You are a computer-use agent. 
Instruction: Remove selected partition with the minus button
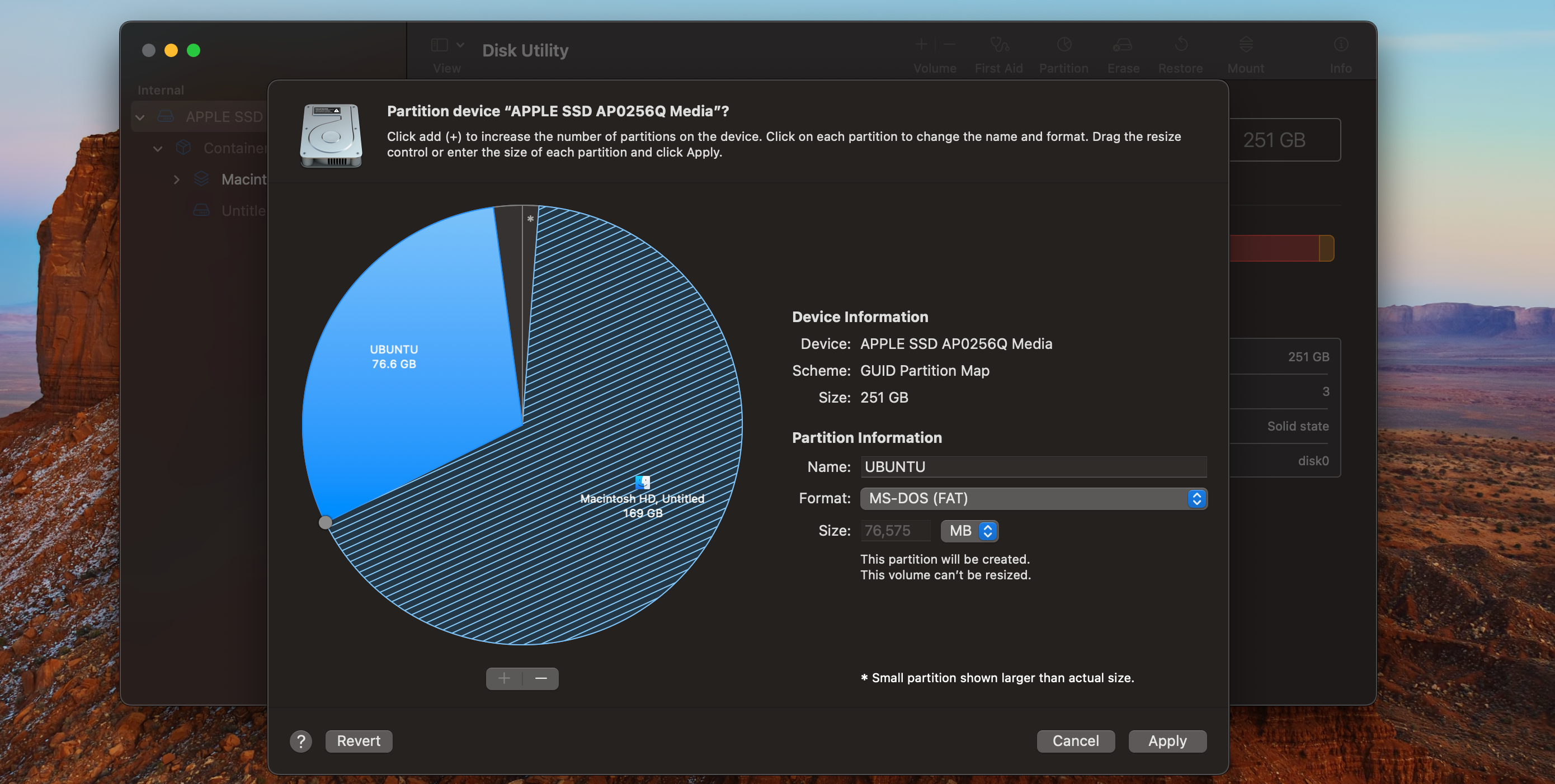[x=540, y=678]
